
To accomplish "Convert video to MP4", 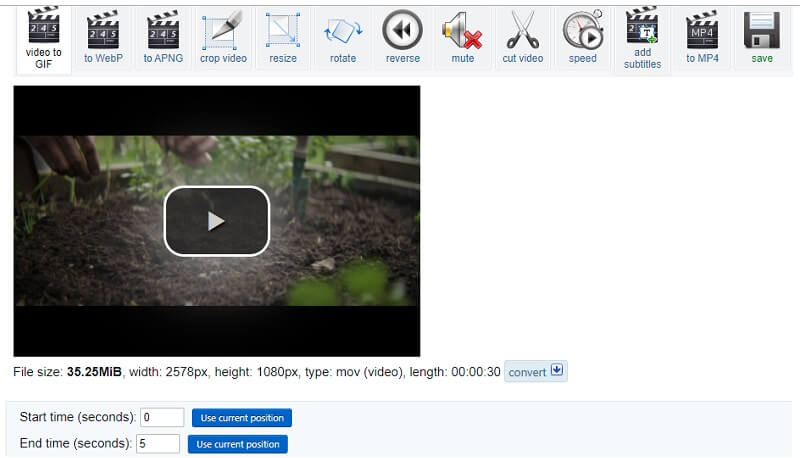I will (703, 37).
